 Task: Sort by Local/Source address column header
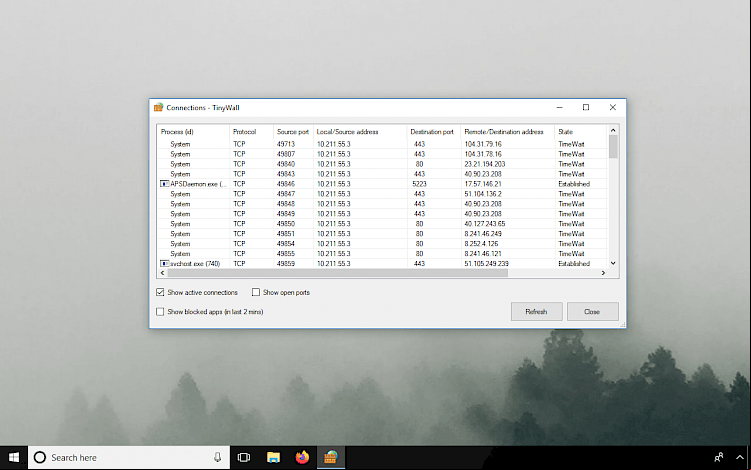360,132
